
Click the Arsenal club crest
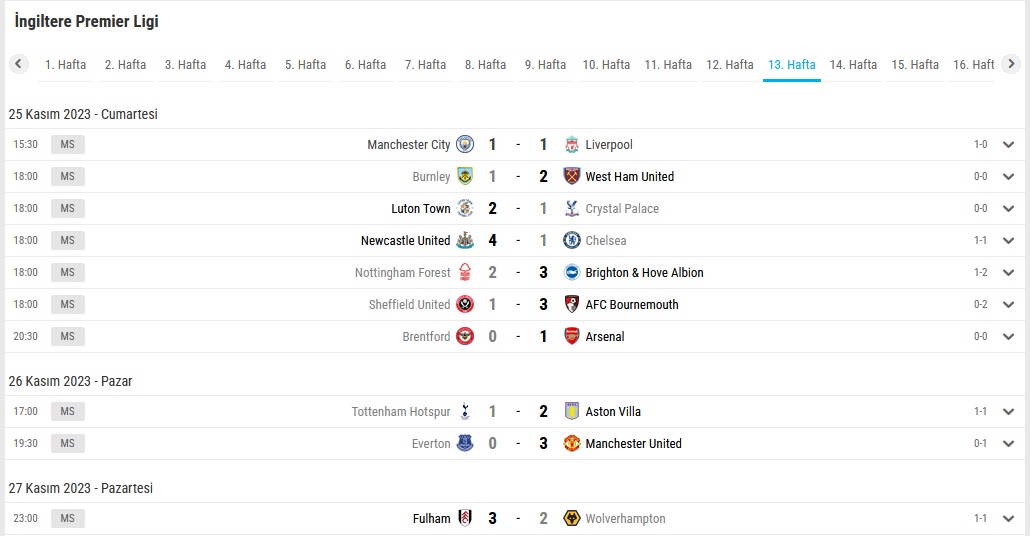(572, 336)
